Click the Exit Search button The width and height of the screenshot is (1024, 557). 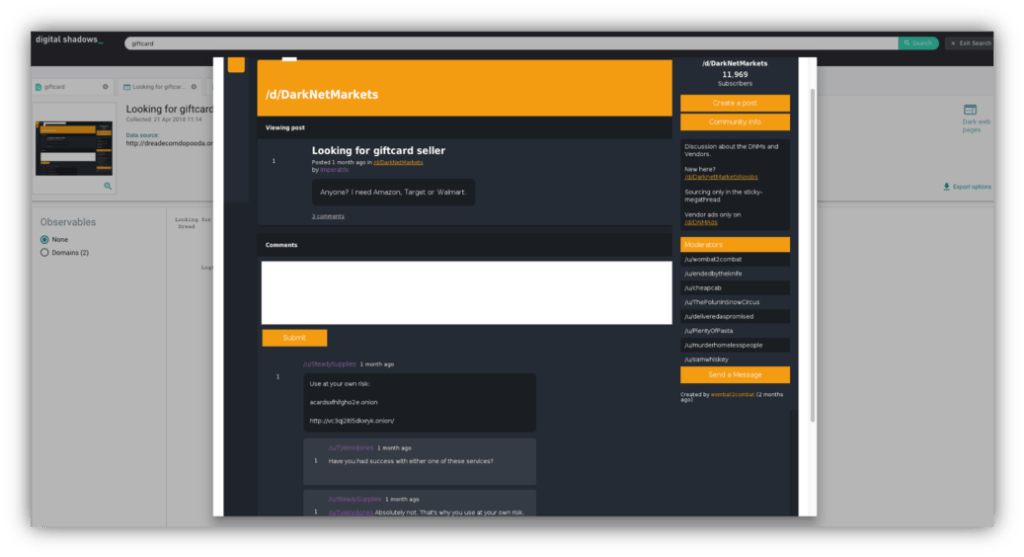(x=970, y=43)
